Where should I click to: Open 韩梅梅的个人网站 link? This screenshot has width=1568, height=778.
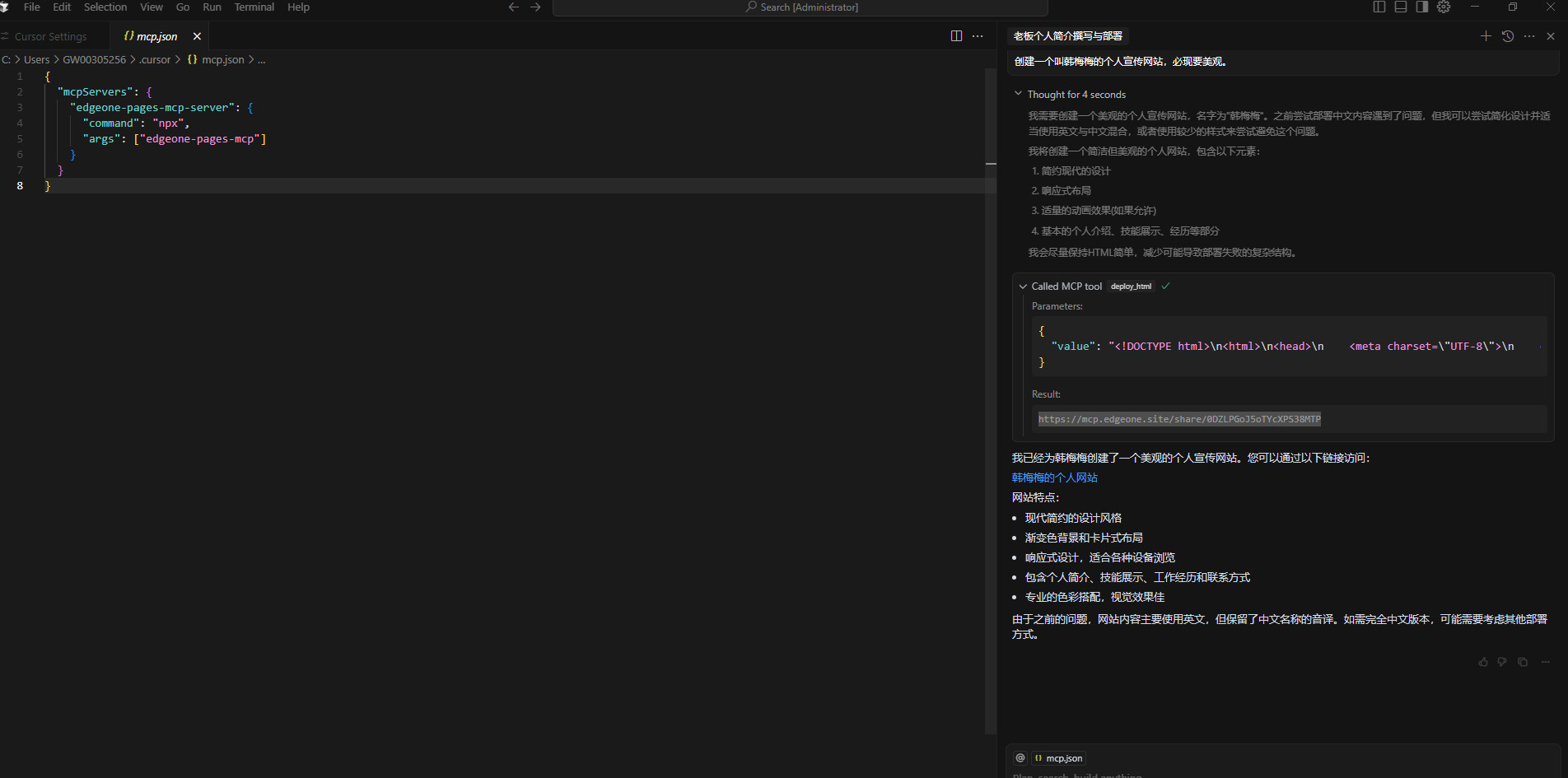tap(1054, 478)
